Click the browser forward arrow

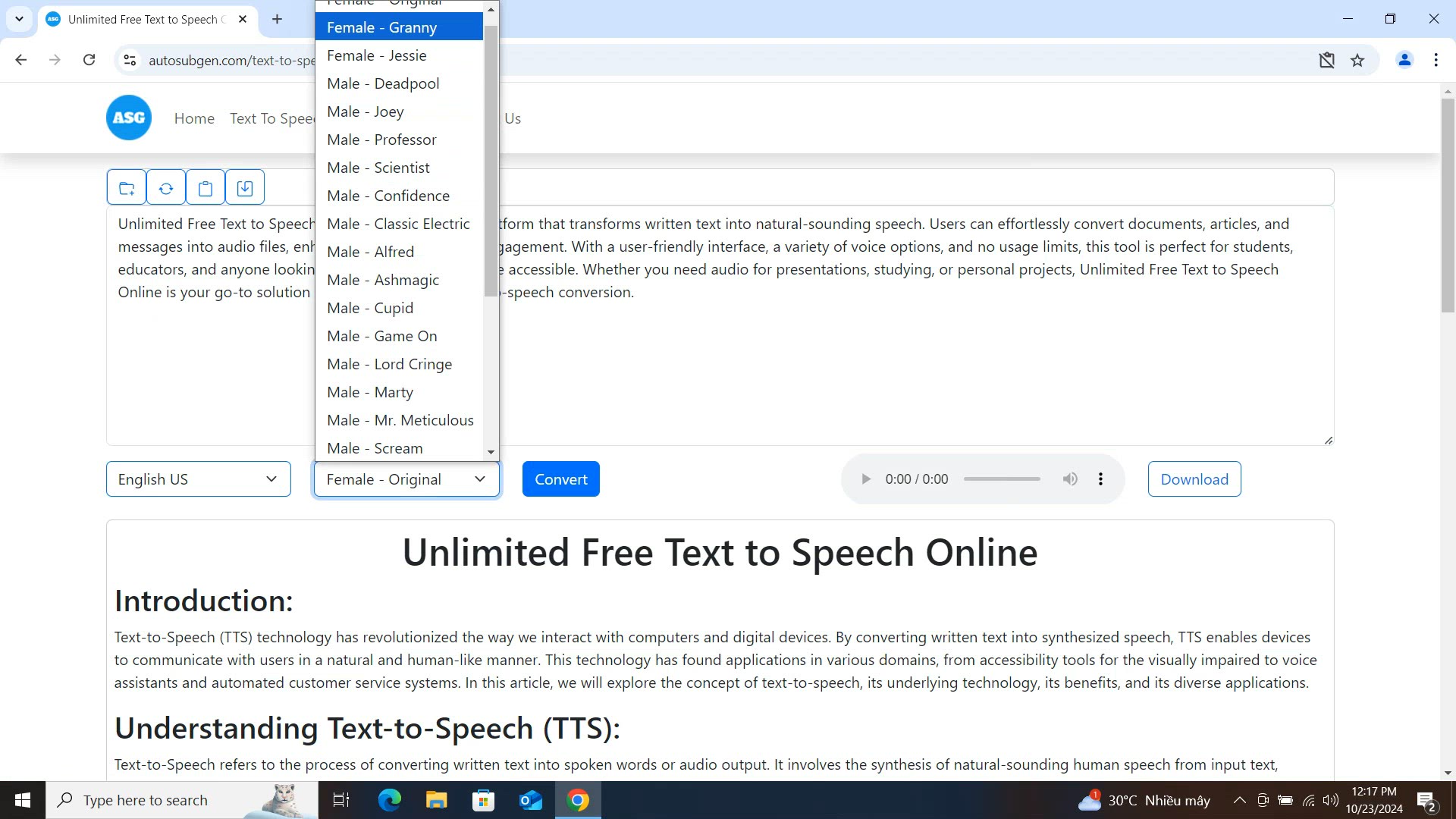tap(55, 60)
